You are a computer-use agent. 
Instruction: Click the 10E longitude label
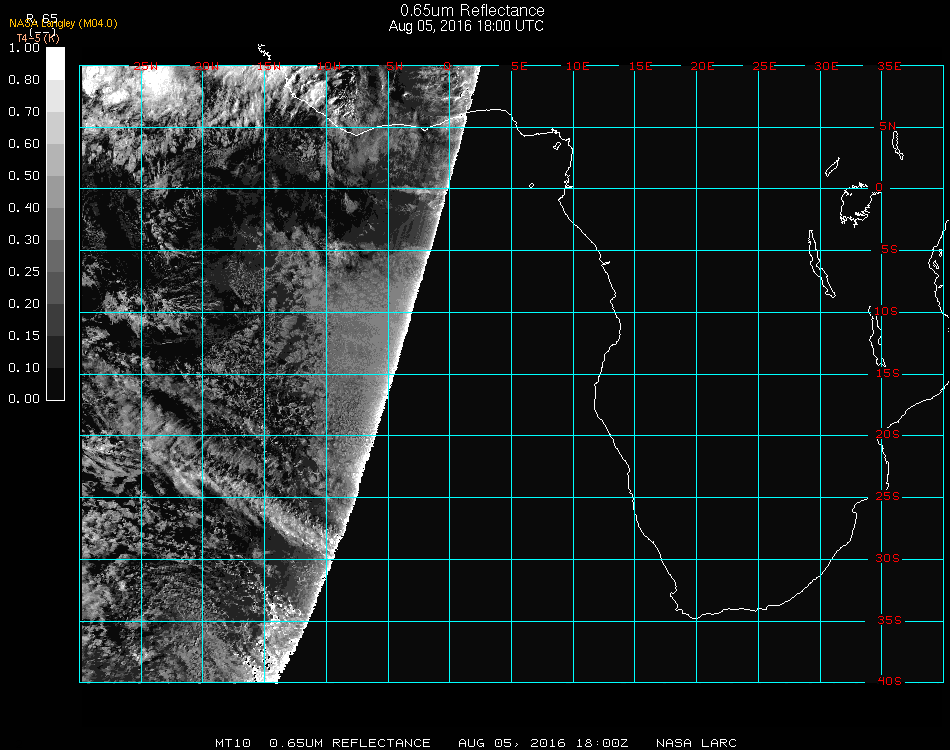click(577, 66)
